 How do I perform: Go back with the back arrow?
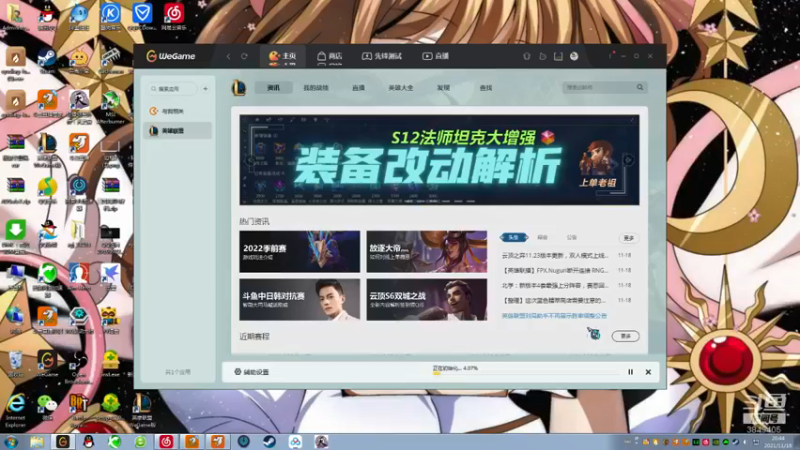point(228,56)
